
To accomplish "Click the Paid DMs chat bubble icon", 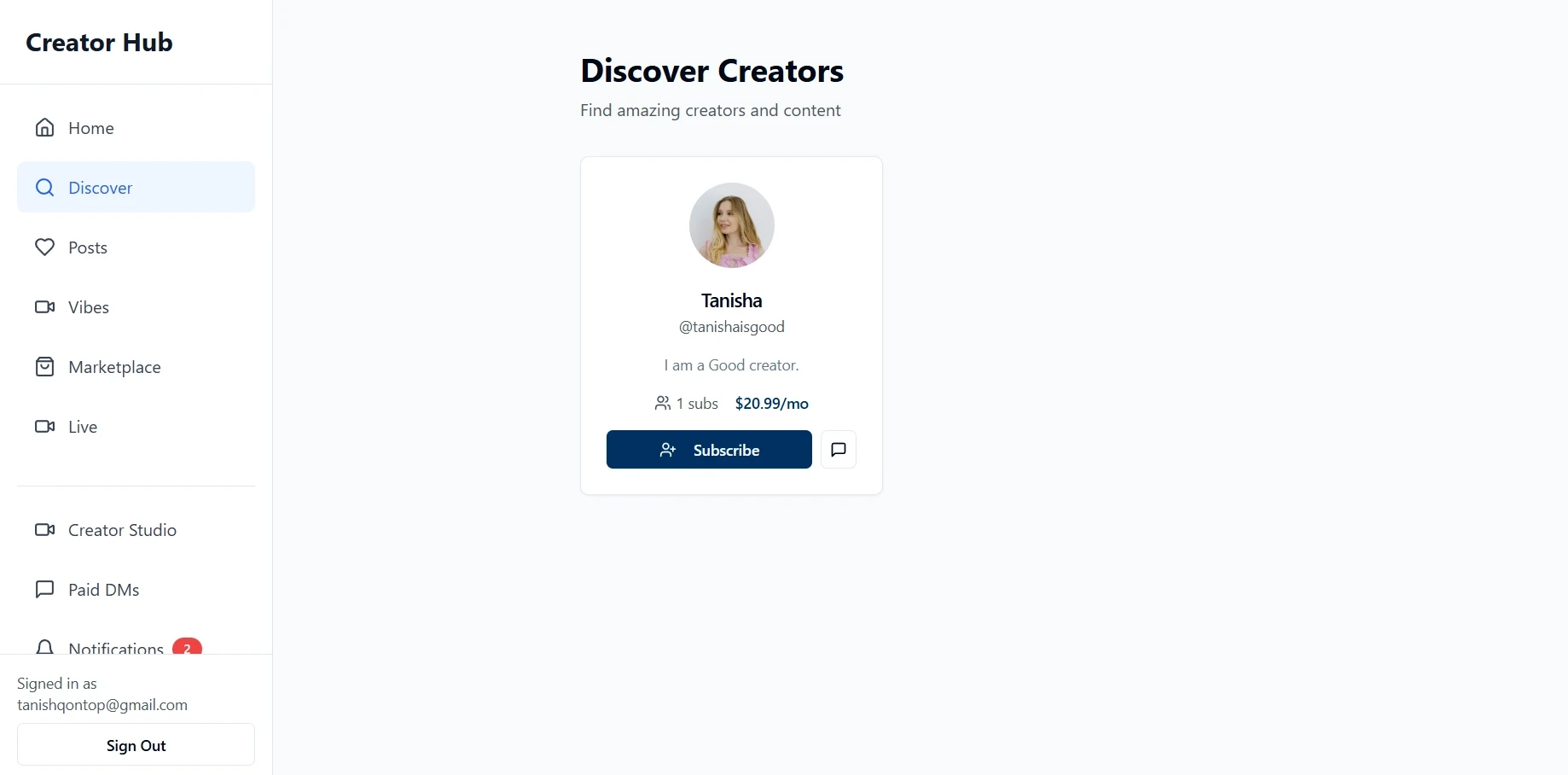I will 44,590.
